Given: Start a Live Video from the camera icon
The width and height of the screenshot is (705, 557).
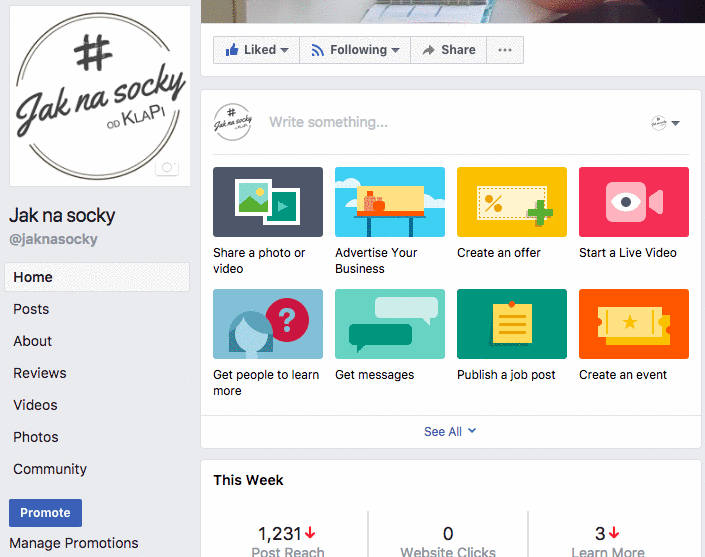Looking at the screenshot, I should pyautogui.click(x=634, y=202).
